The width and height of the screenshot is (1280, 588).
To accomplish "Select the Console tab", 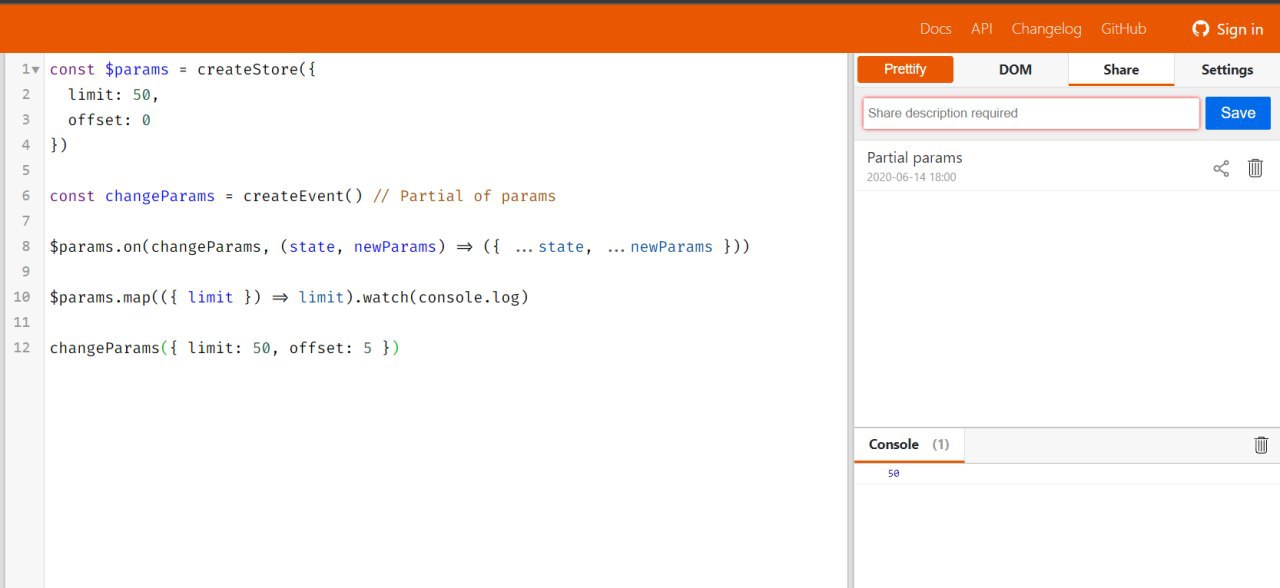I will pyautogui.click(x=909, y=444).
